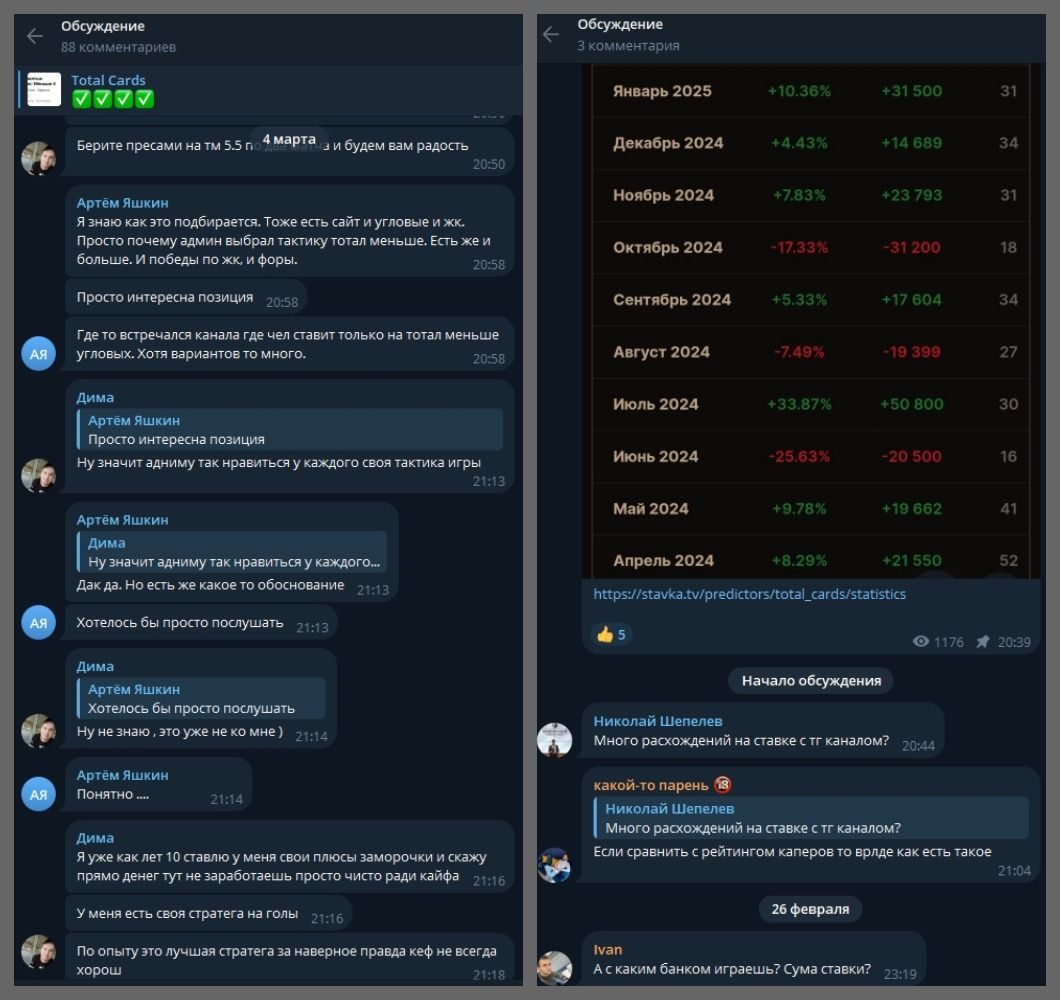Jump to quoted 'Хотелось бы просто послушать' reply

200,699
